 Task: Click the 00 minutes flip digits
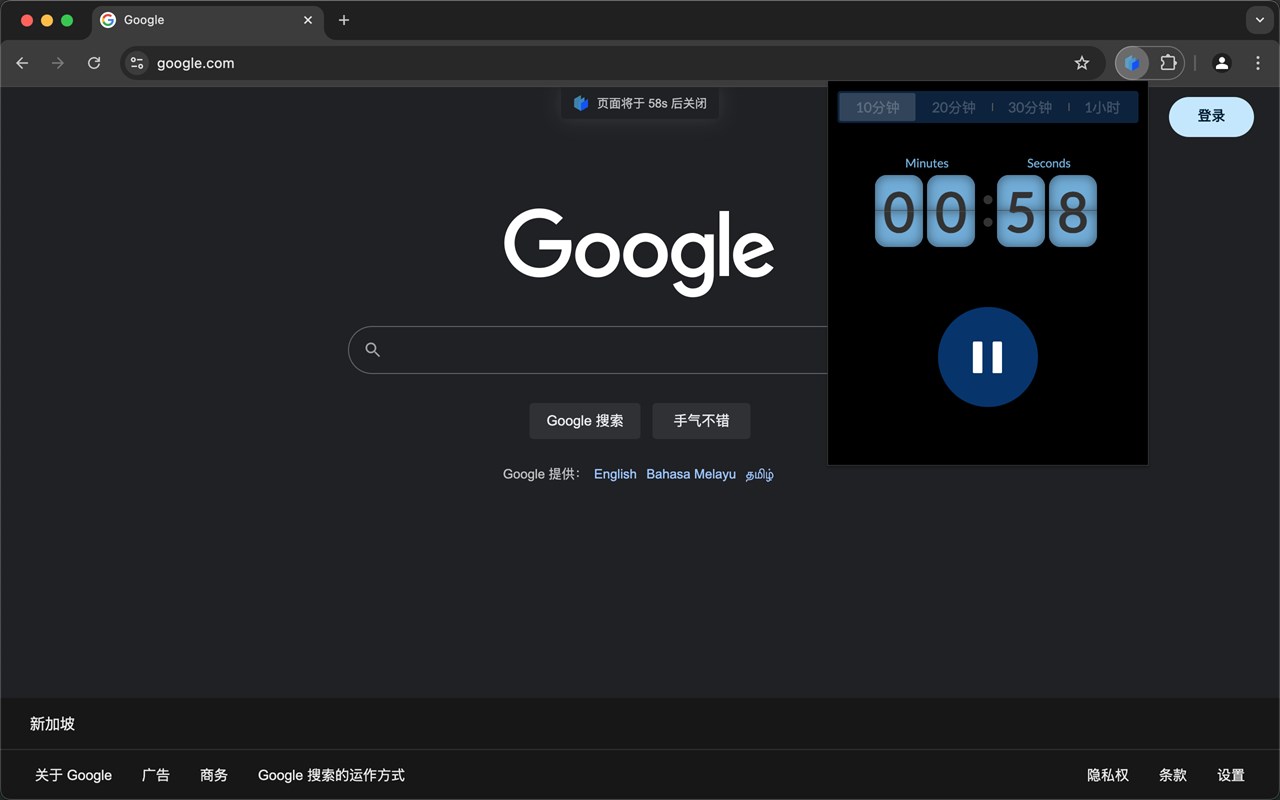pyautogui.click(x=925, y=211)
